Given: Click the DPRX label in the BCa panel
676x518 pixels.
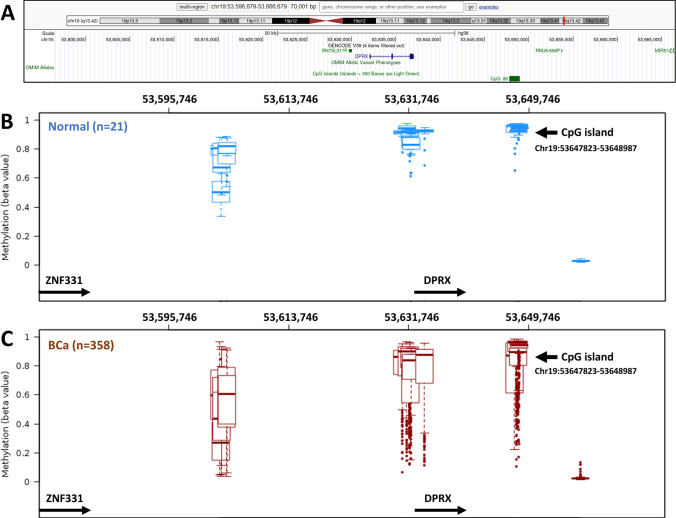Looking at the screenshot, I should 438,498.
